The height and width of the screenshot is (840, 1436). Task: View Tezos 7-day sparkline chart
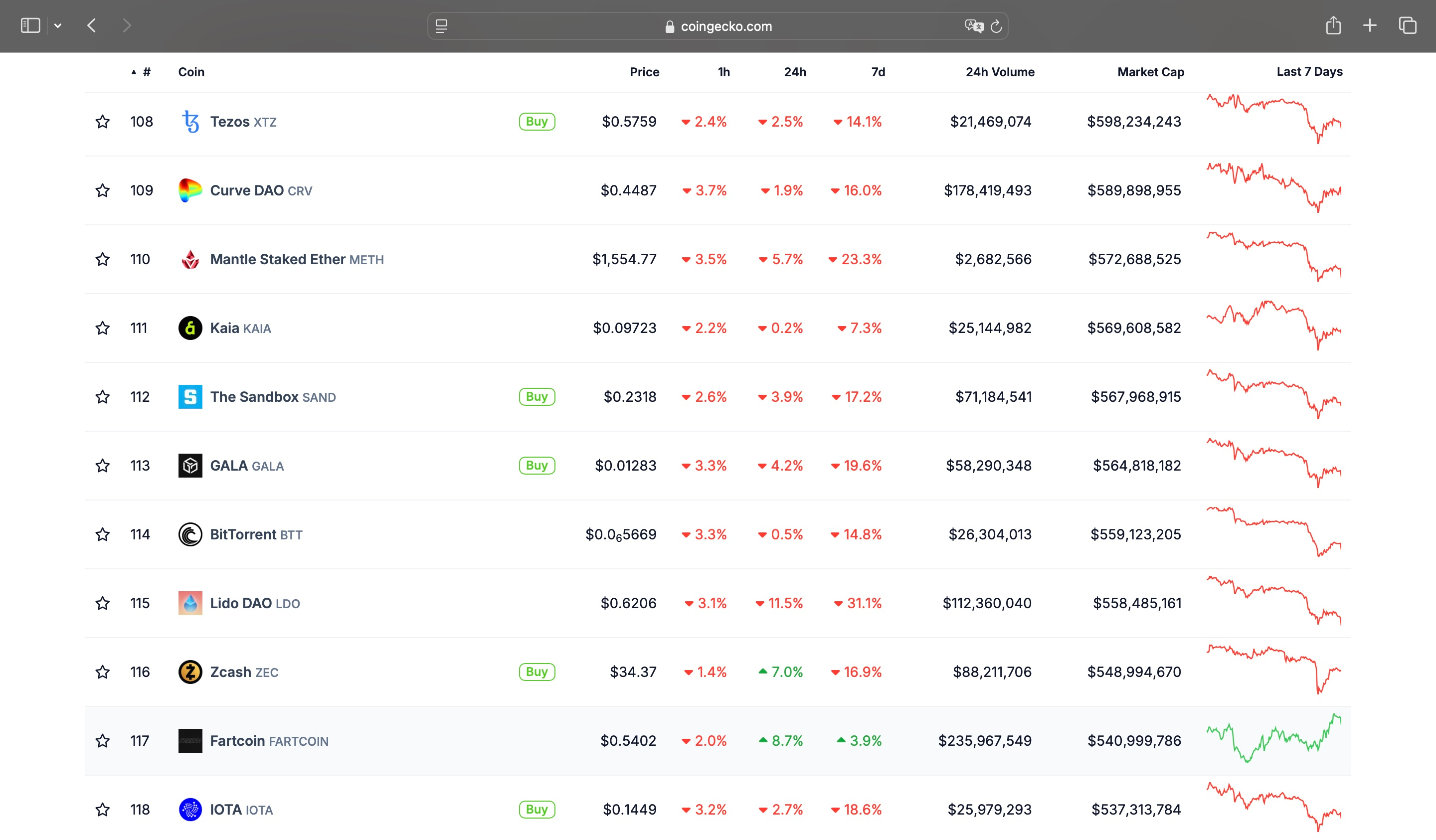click(1273, 119)
